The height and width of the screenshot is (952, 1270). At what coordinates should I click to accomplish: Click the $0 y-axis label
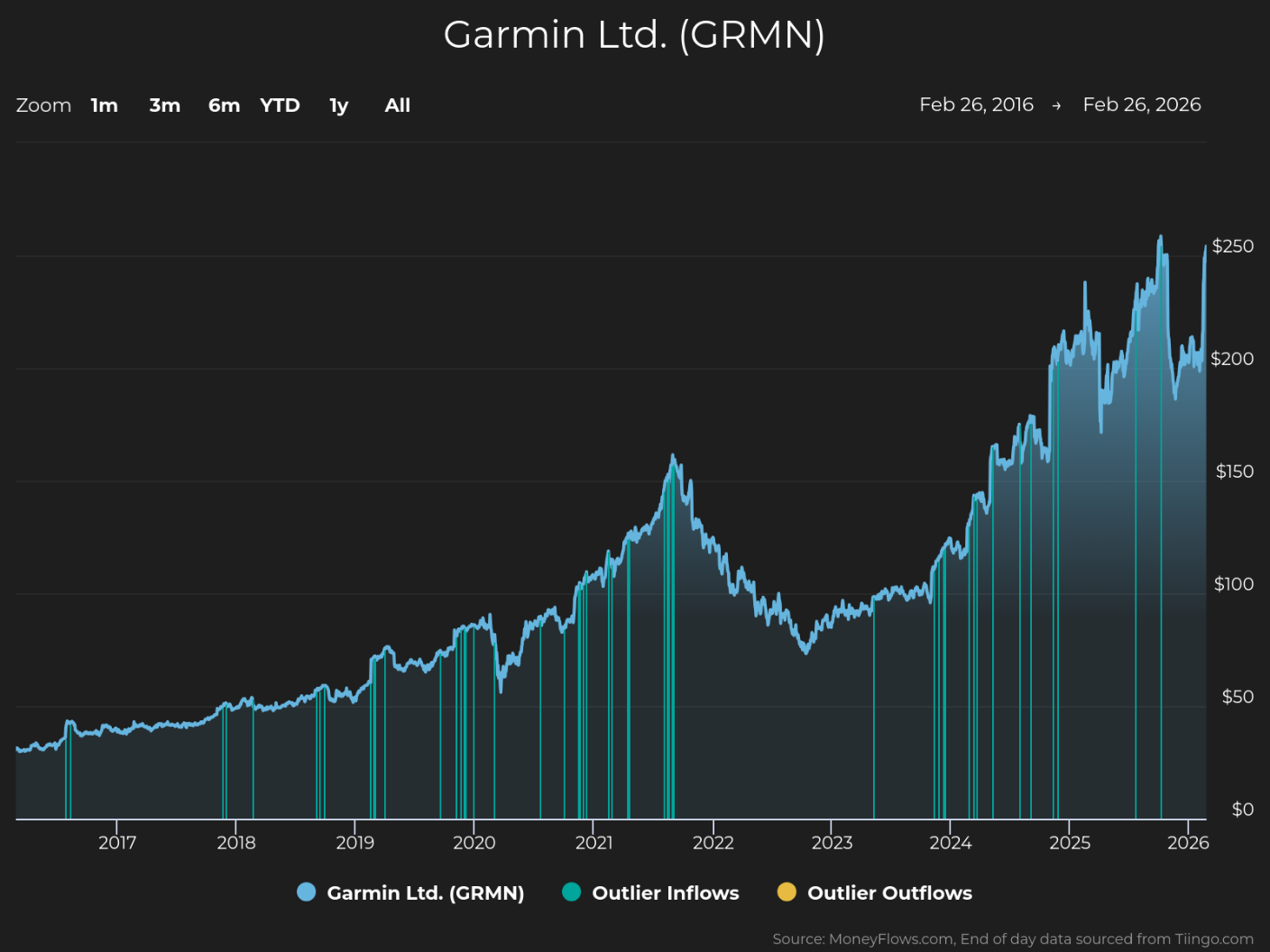1243,810
